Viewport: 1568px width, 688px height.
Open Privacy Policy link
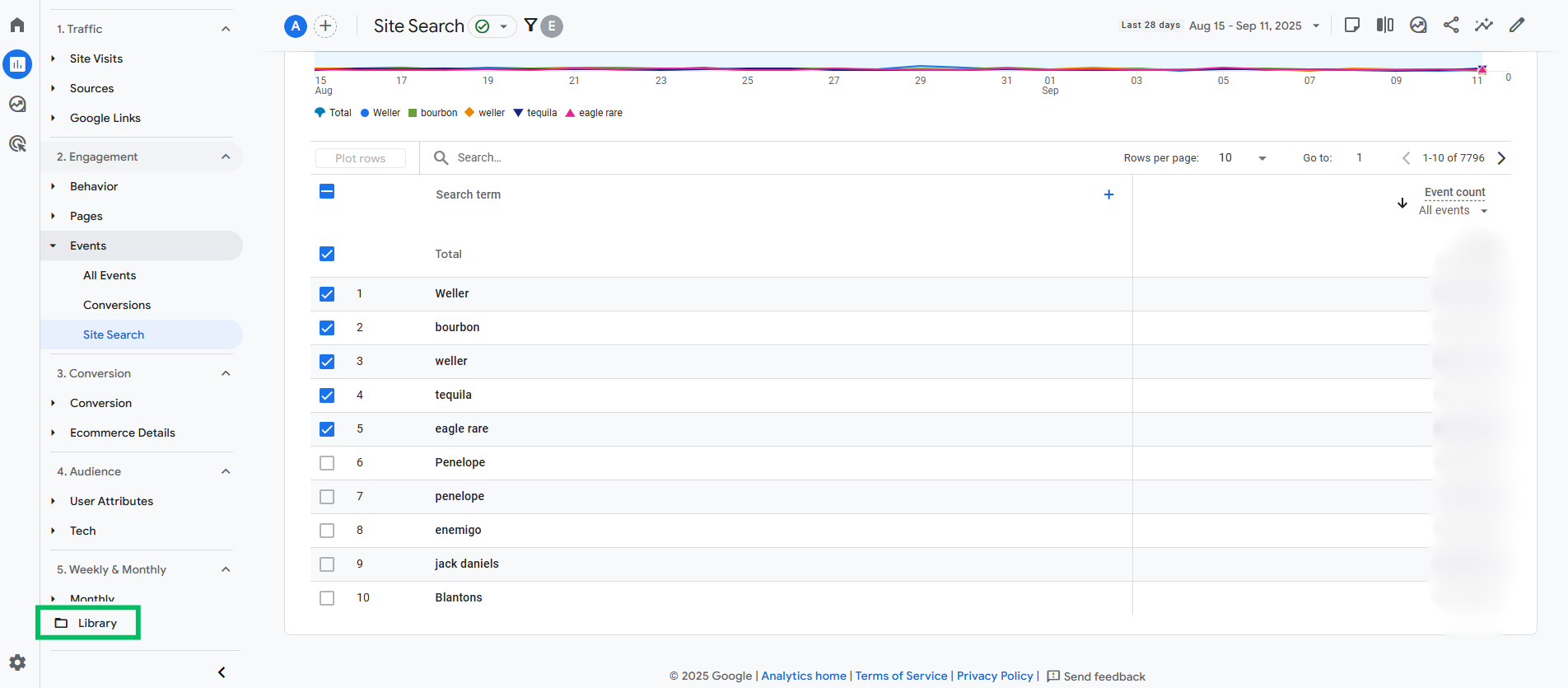(x=995, y=676)
